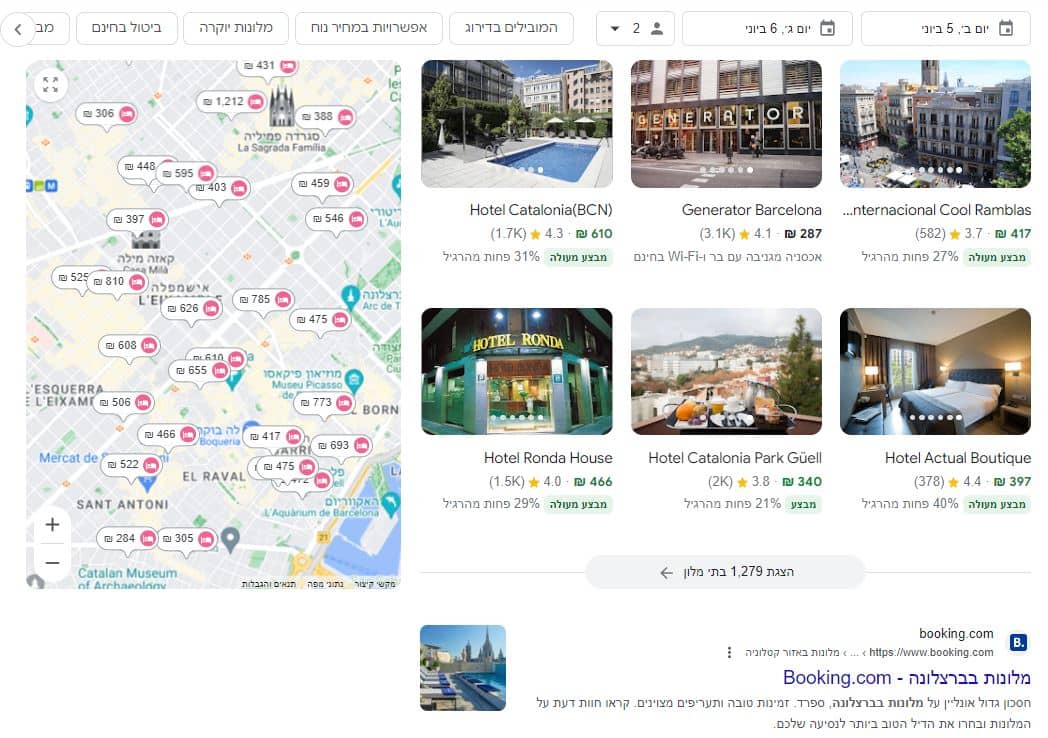Open the Hotel Catalonia(BCN) name link
Image resolution: width=1048 pixels, height=738 pixels.
click(x=541, y=210)
